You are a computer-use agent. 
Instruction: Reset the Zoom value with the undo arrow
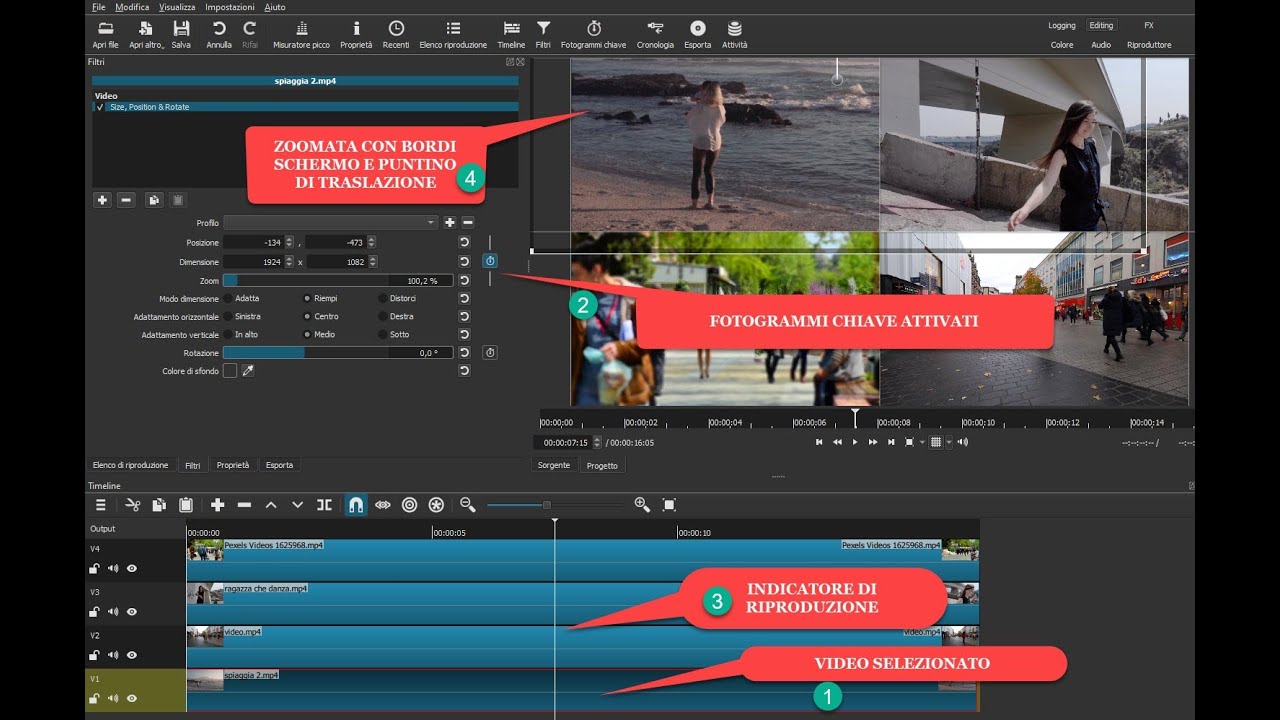tap(465, 280)
